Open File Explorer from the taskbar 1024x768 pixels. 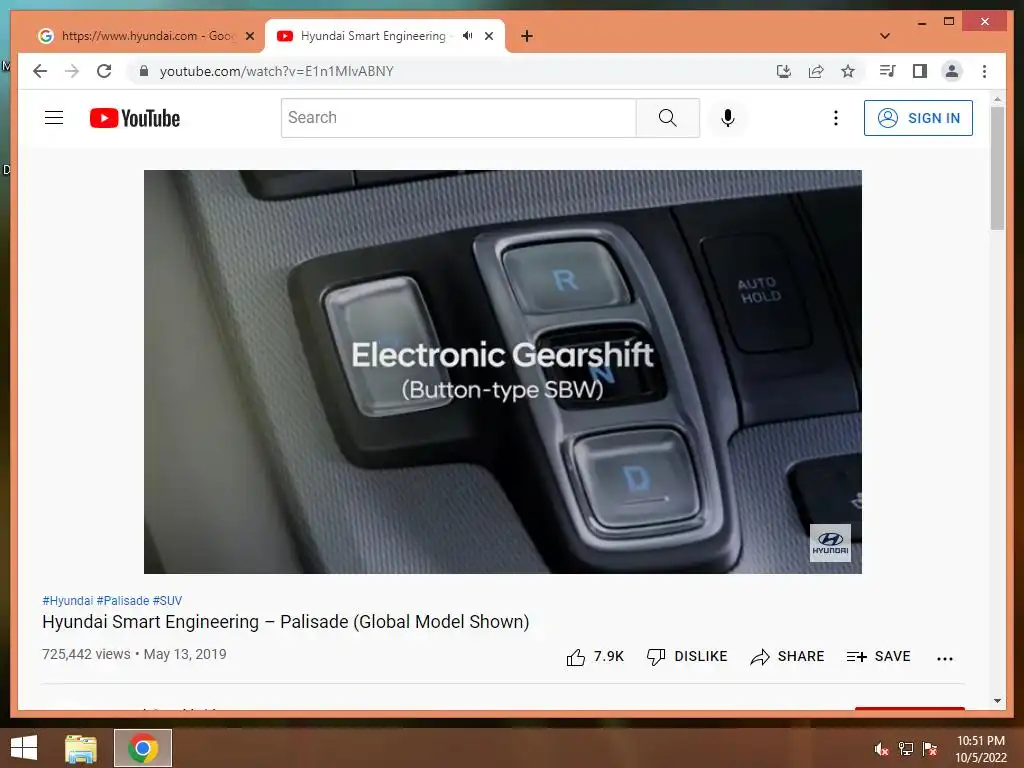pos(81,748)
